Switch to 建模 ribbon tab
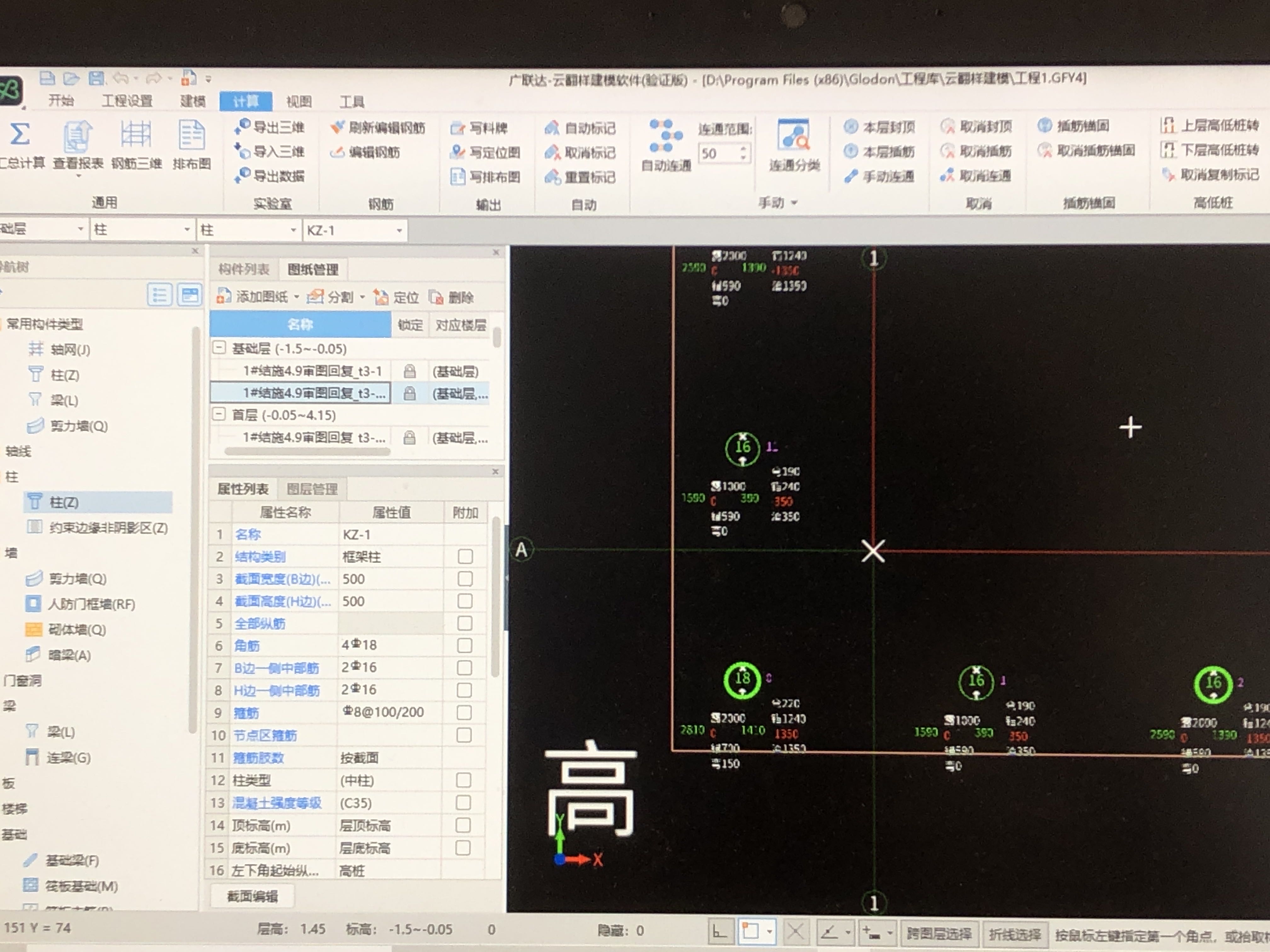This screenshot has height=952, width=1270. click(192, 101)
